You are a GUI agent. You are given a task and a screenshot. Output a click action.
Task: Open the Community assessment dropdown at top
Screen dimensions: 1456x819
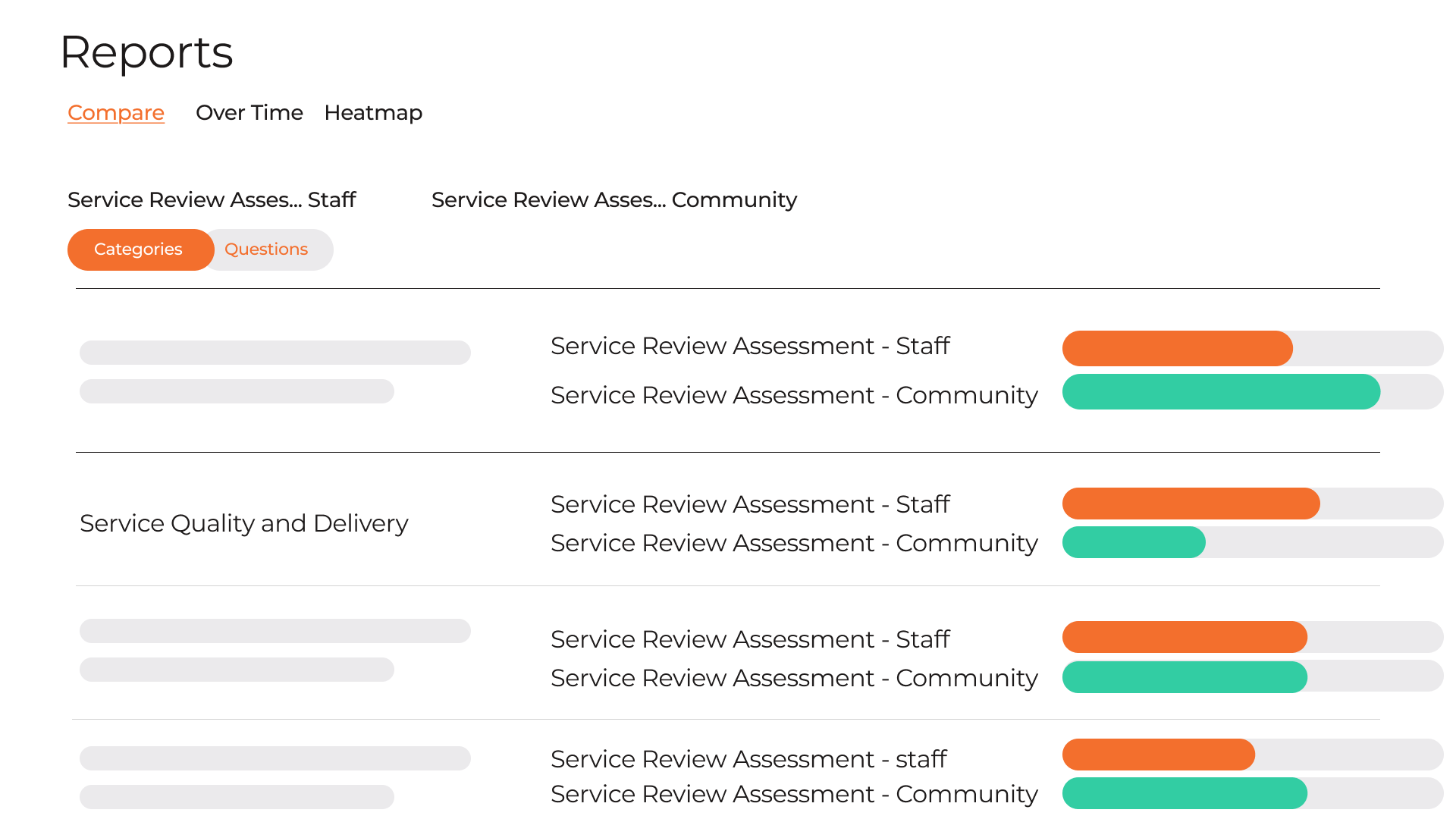(613, 199)
